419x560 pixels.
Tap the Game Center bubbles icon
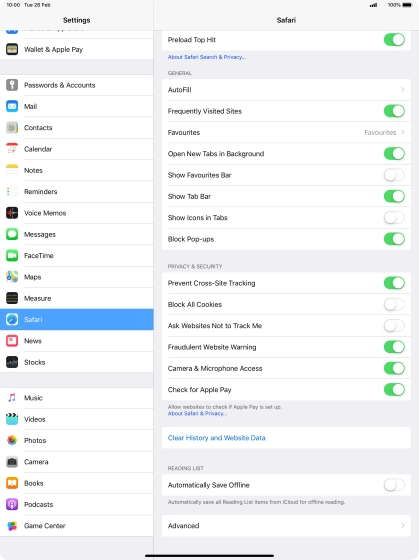pos(12,526)
